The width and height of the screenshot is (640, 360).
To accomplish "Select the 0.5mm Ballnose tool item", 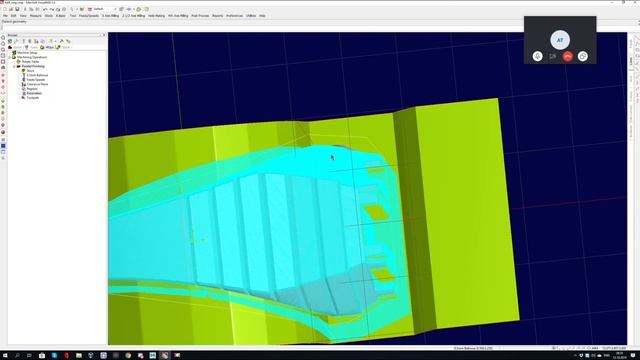I will 37,75.
